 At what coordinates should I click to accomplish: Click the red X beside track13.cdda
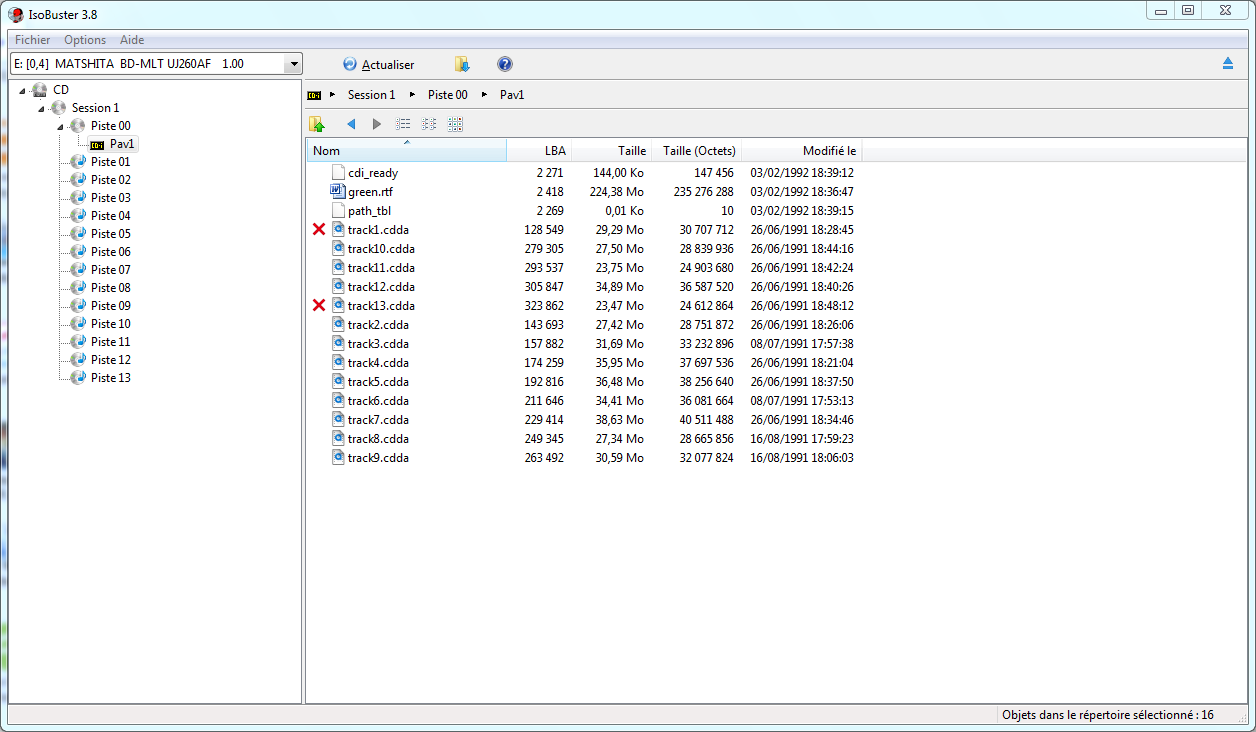(x=319, y=306)
